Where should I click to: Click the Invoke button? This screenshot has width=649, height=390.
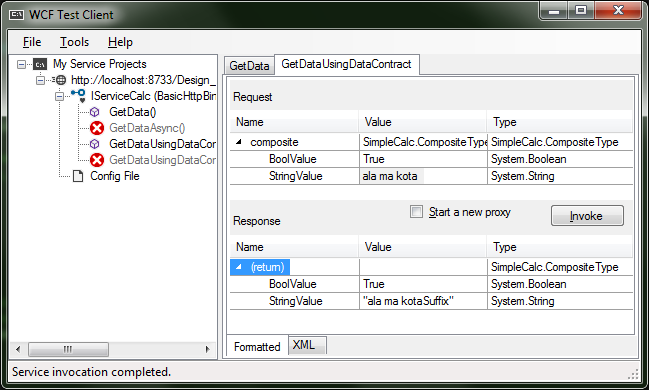point(587,216)
